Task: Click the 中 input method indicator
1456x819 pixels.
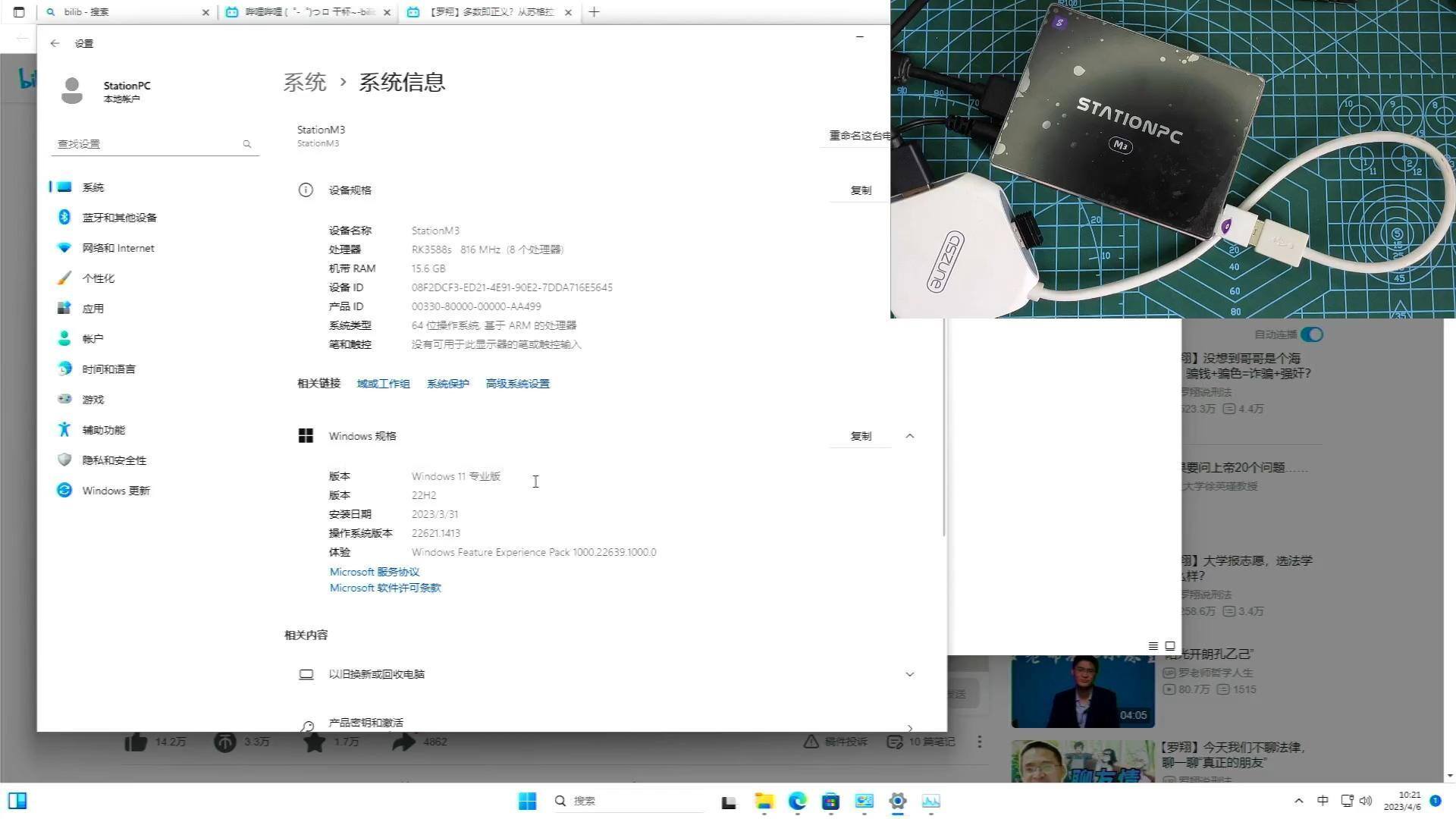Action: 1323,801
